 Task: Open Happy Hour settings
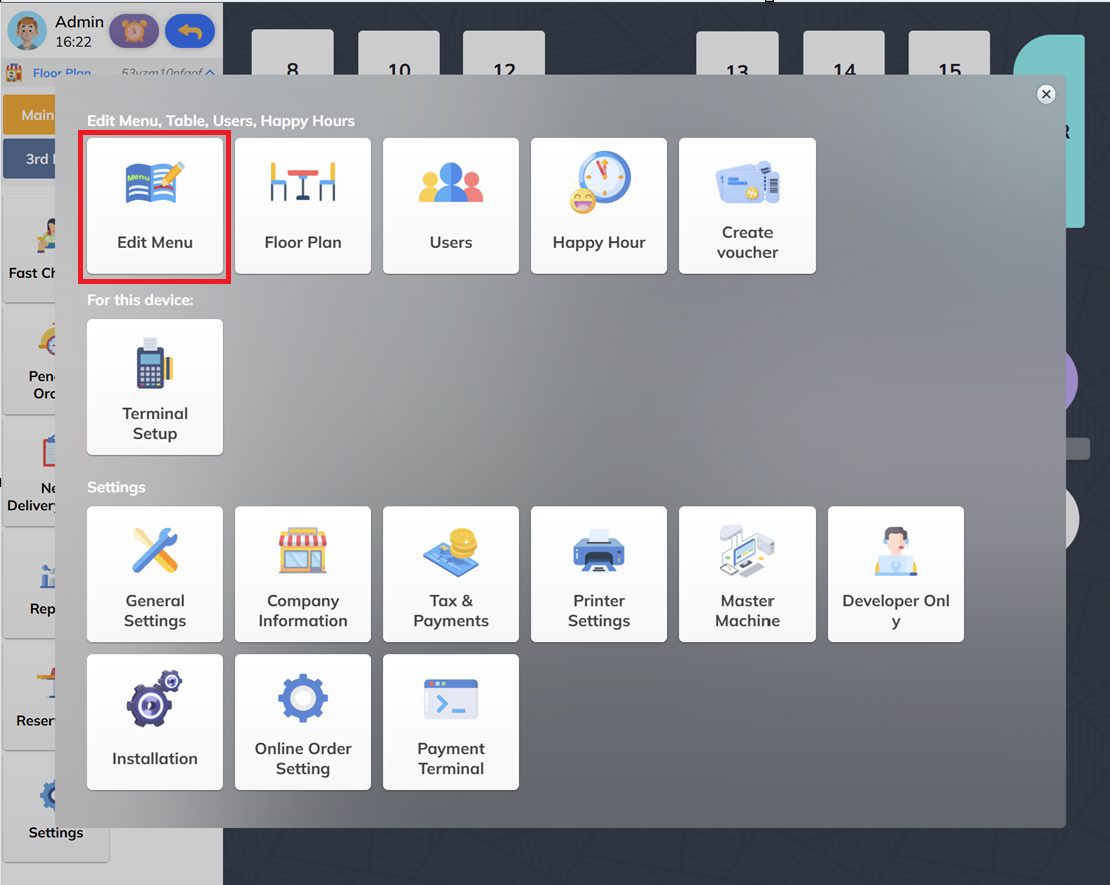(598, 206)
